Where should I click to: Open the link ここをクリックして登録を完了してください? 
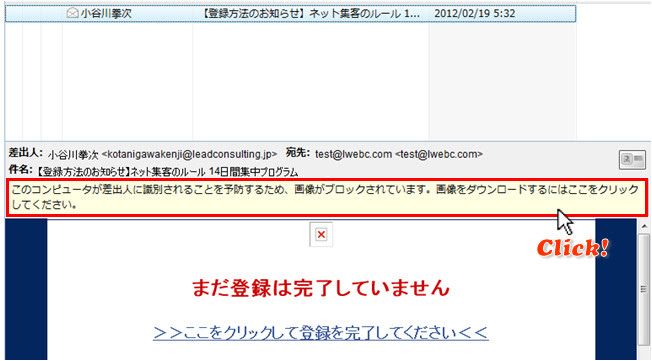point(321,333)
